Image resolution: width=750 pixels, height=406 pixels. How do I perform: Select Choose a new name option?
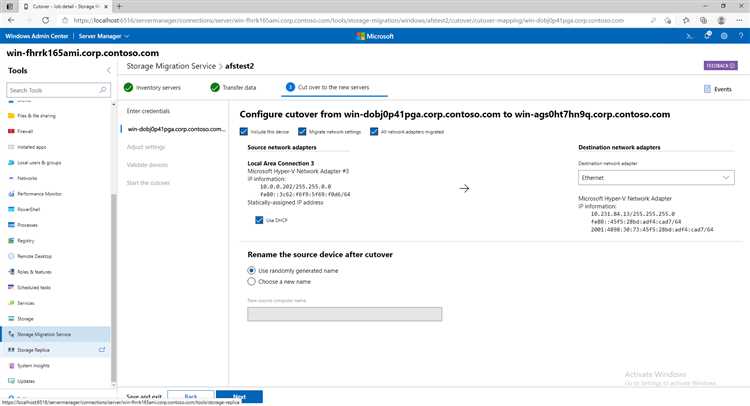click(x=252, y=282)
